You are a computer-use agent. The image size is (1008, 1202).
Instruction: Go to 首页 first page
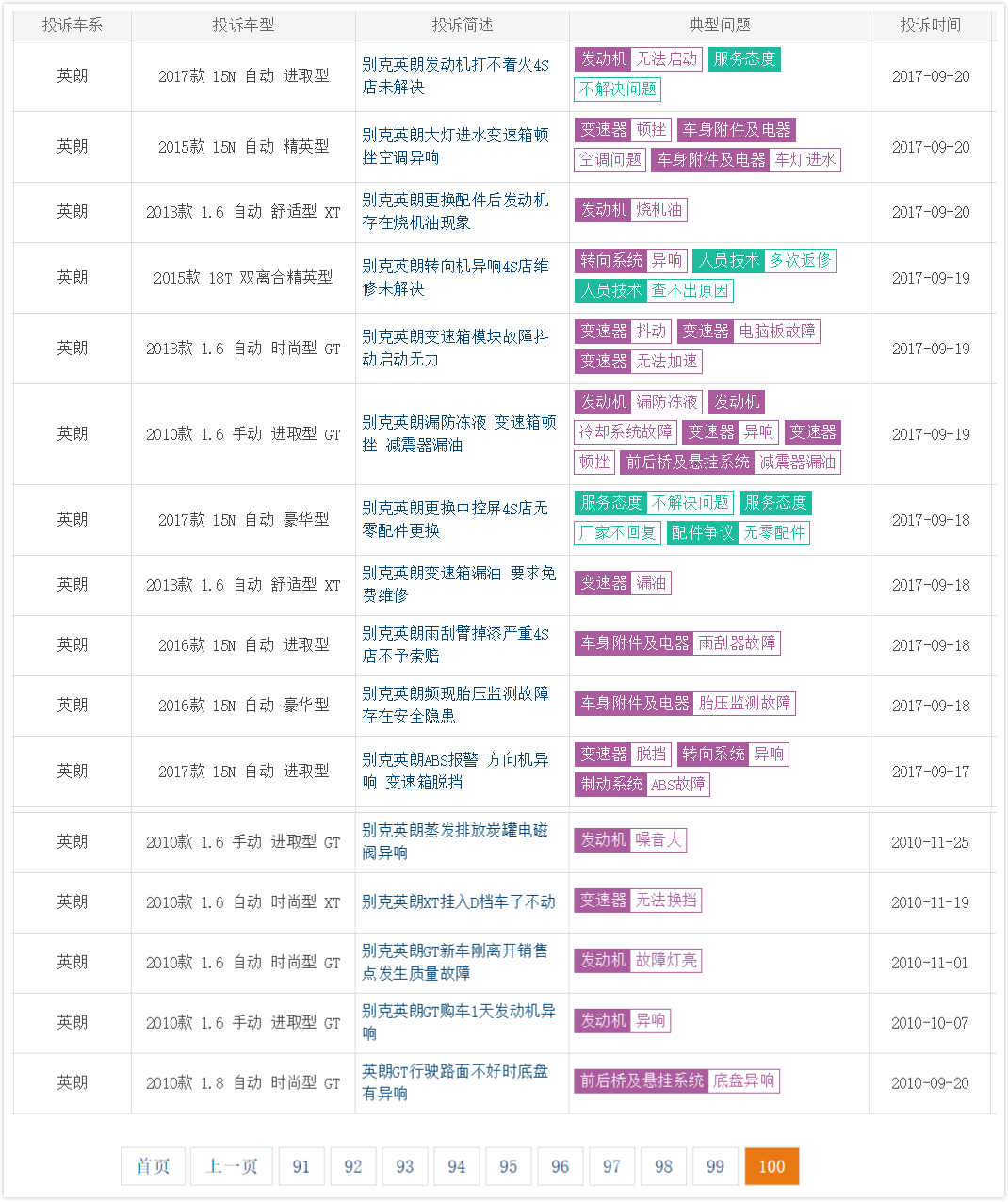click(x=153, y=1166)
